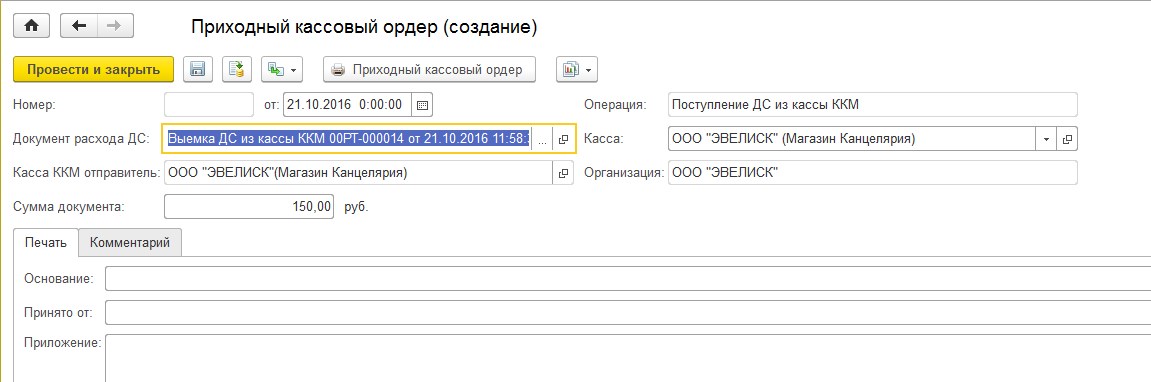This screenshot has height=382, width=1151.
Task: Go to the home page icon
Action: point(32,26)
